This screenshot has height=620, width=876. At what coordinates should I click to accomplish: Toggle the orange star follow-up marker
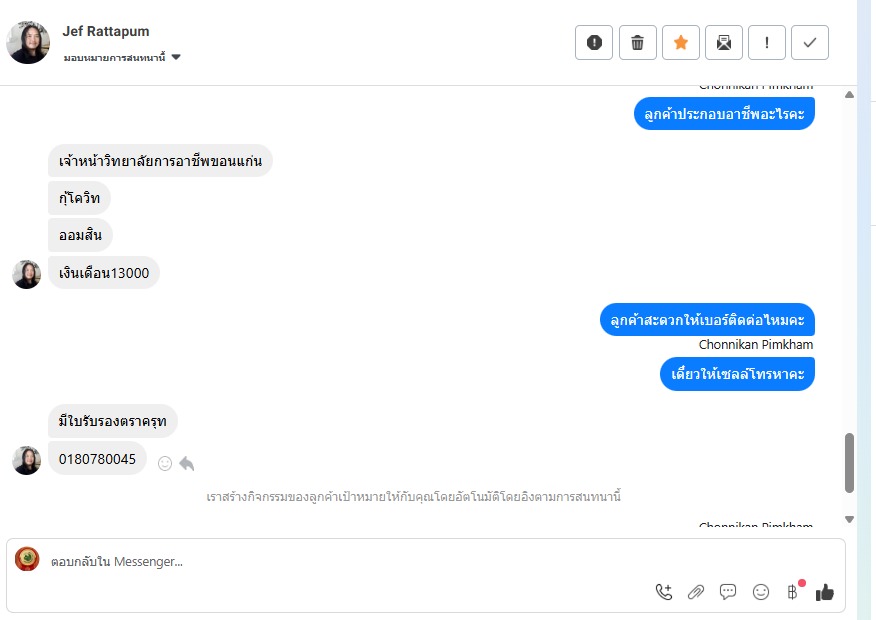tap(680, 42)
